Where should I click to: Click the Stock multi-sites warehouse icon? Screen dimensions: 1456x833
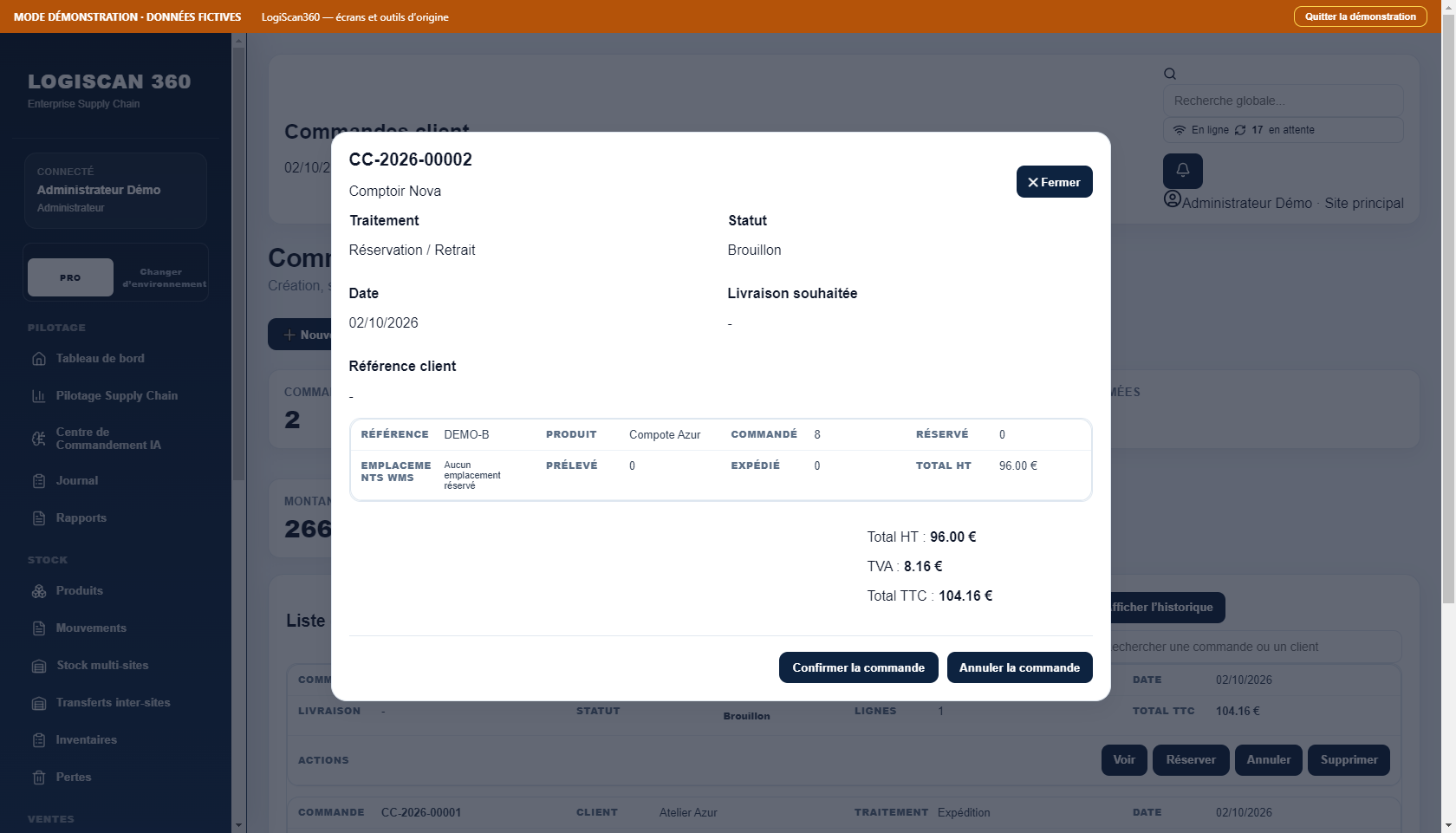coord(39,666)
